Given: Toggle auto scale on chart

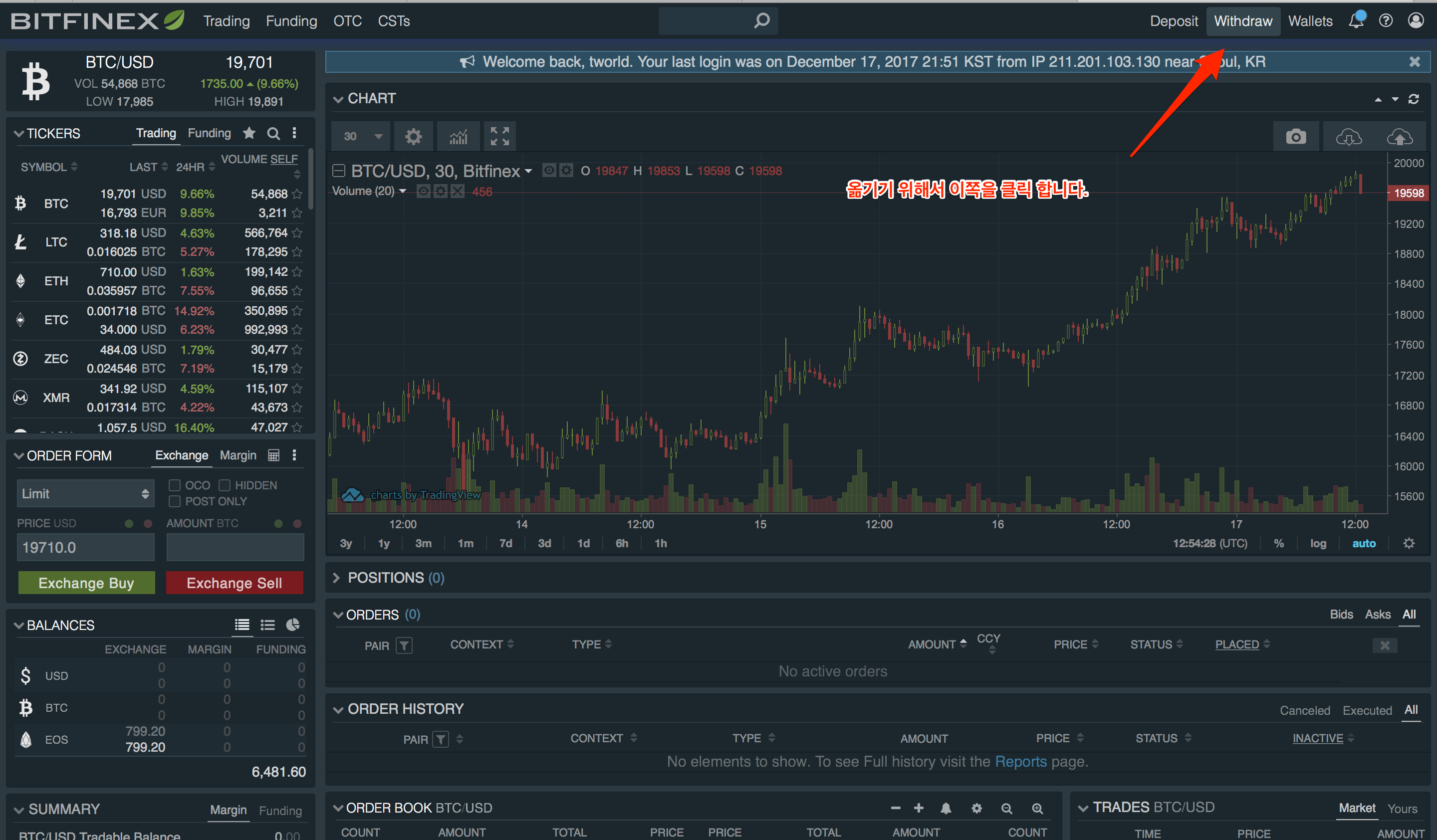Looking at the screenshot, I should (1364, 544).
